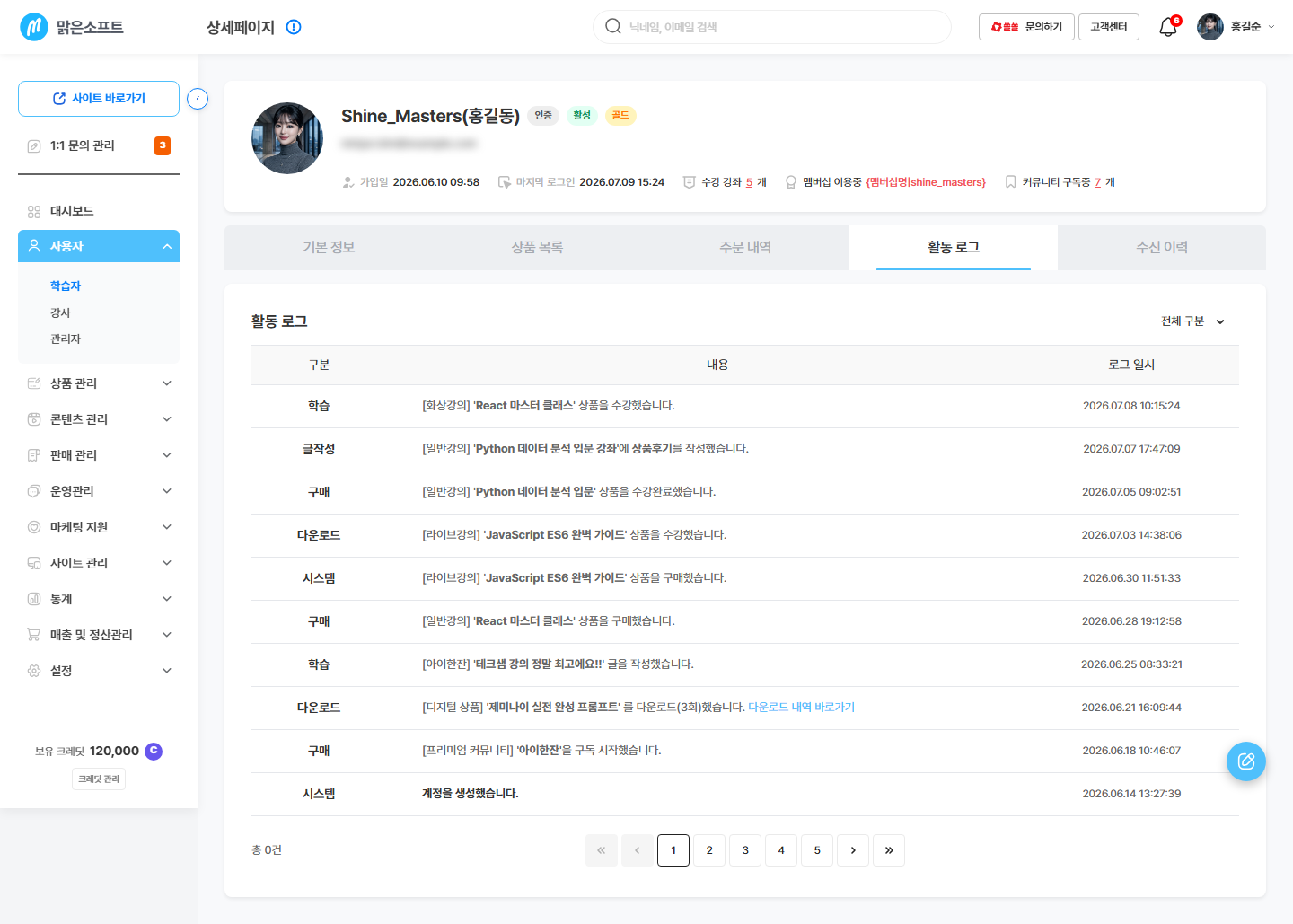
Task: Jump to last page double arrow
Action: click(x=889, y=850)
